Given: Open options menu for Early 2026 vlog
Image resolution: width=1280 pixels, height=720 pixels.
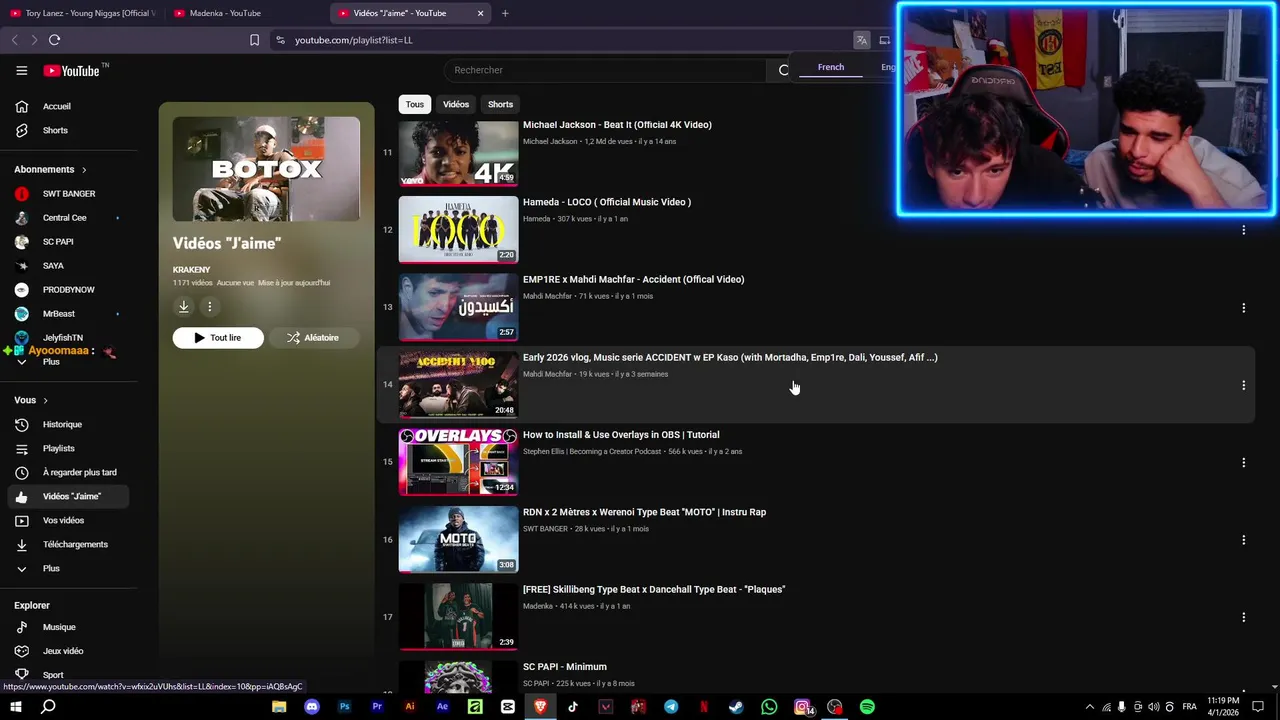Looking at the screenshot, I should (1243, 385).
